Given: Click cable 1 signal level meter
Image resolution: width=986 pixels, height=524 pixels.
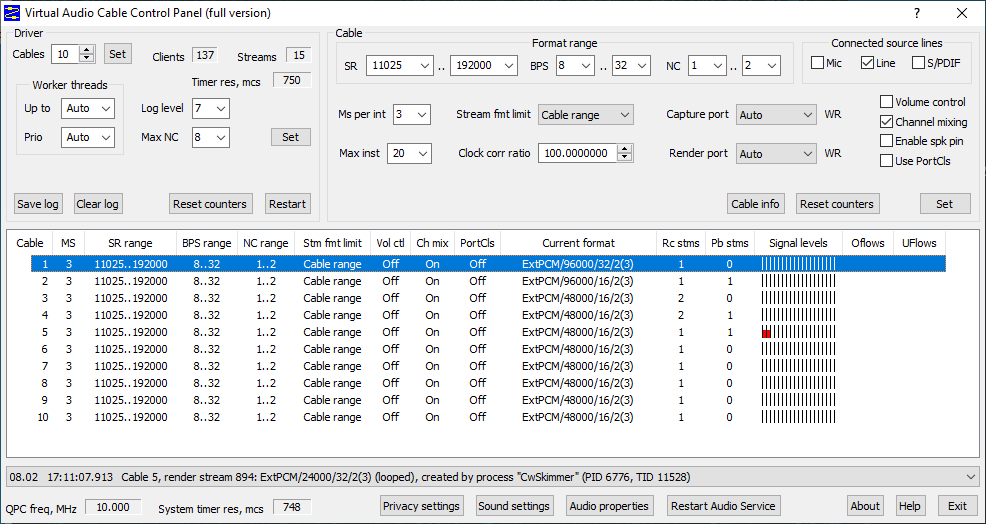Looking at the screenshot, I should pyautogui.click(x=799, y=264).
